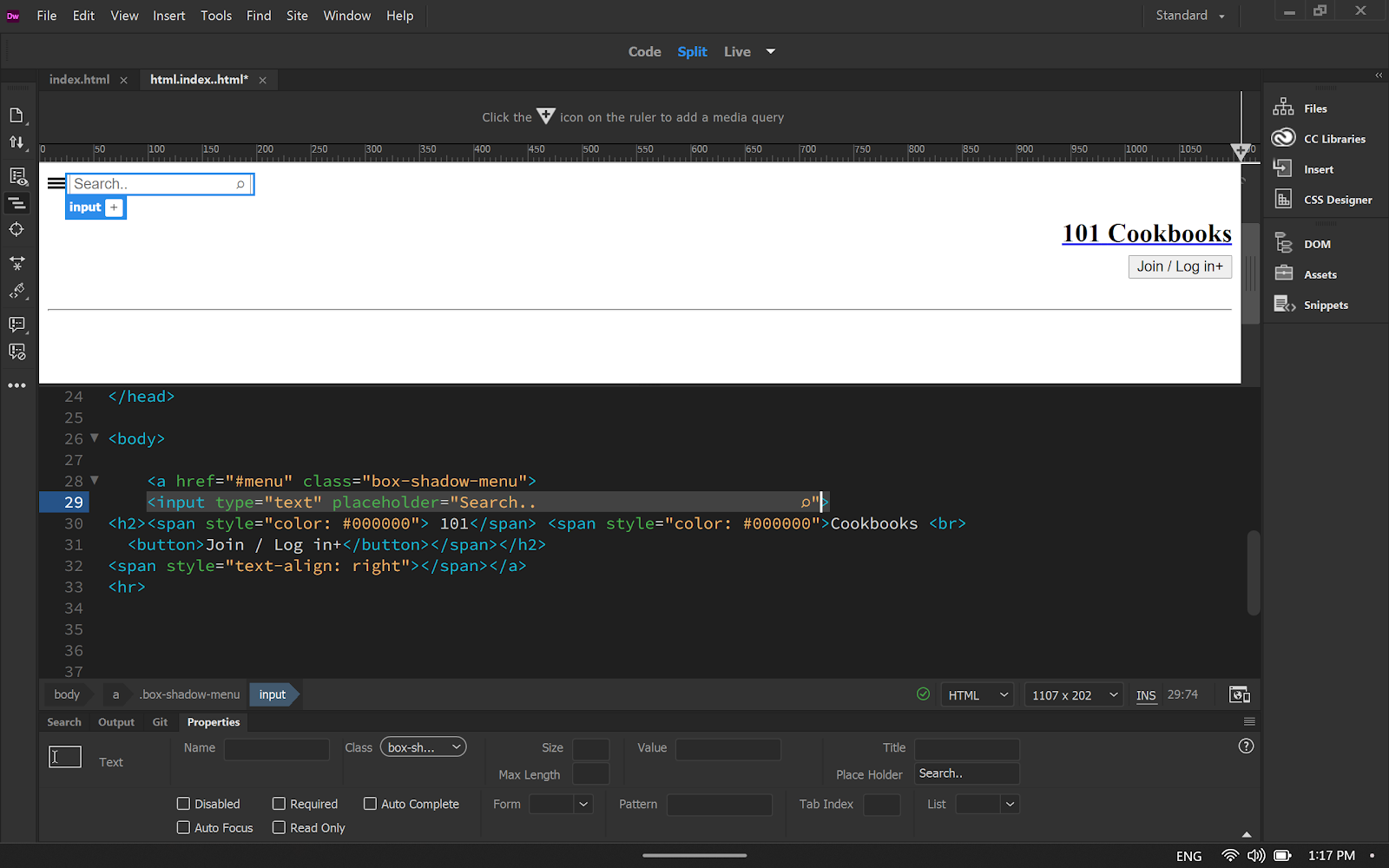Click the Live View options icon

pyautogui.click(x=17, y=176)
